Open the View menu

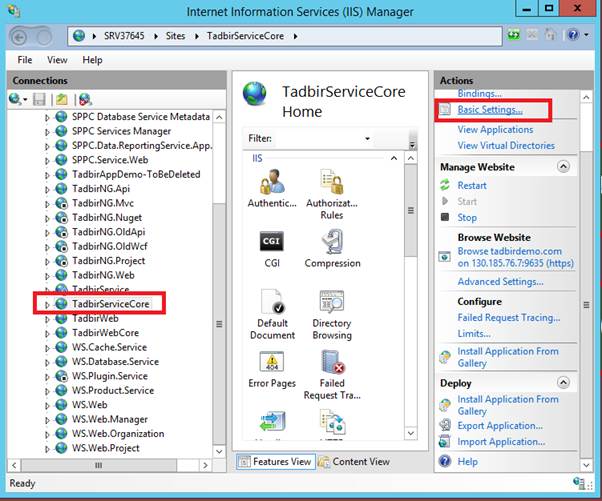coord(57,60)
